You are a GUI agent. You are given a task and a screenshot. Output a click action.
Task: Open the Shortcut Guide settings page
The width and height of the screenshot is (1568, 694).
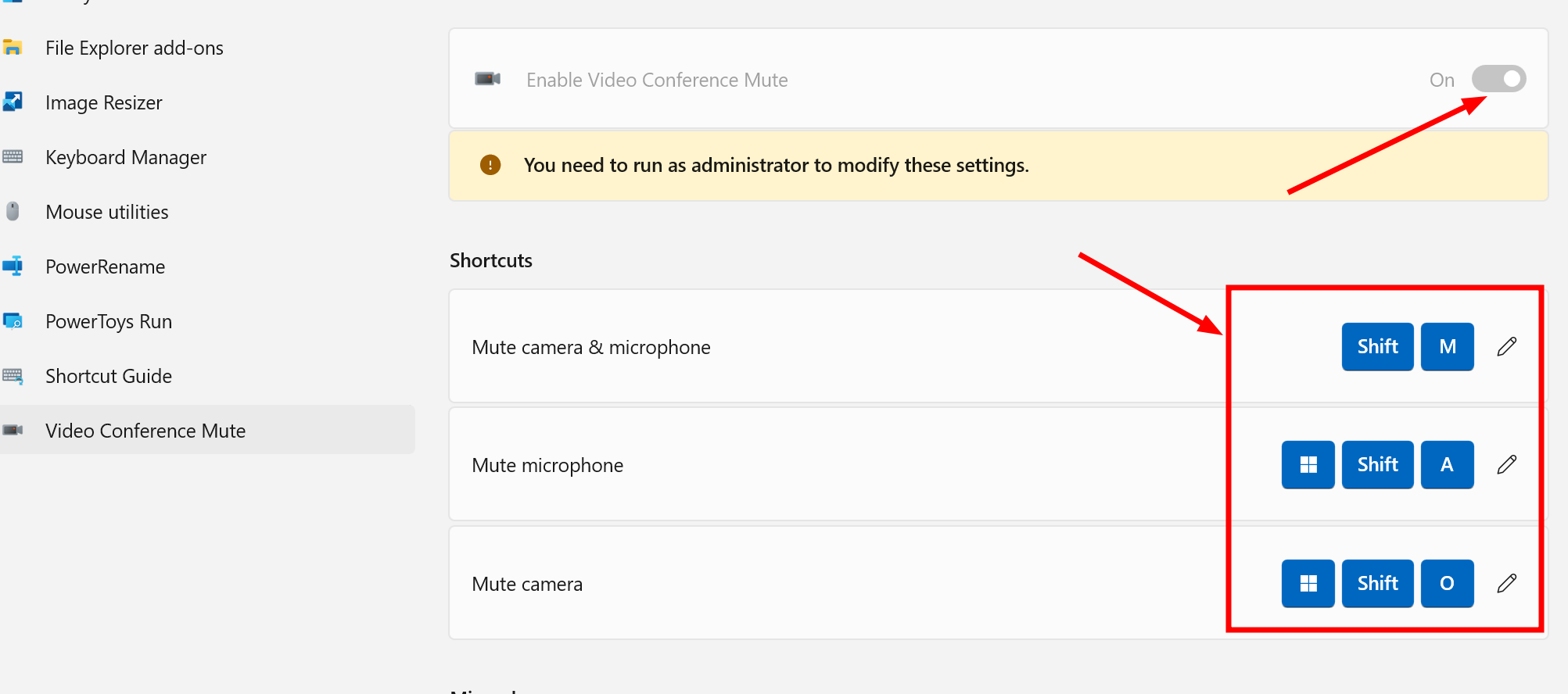click(109, 376)
